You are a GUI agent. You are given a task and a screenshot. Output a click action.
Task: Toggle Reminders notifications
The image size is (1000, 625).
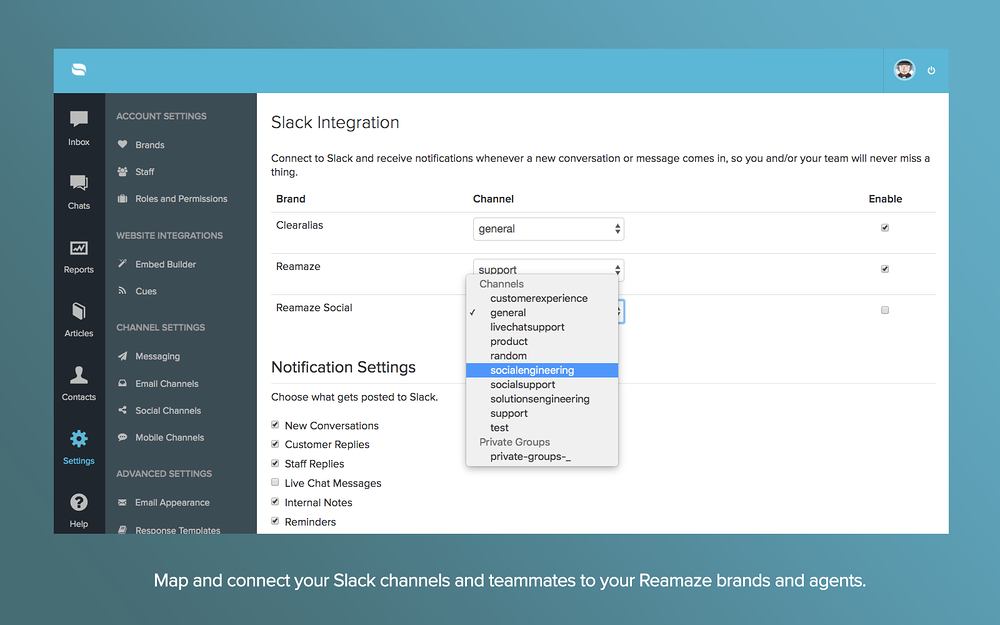click(275, 521)
